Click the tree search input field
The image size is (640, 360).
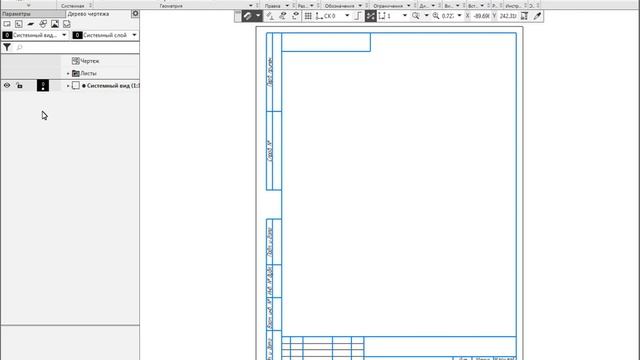[78, 47]
